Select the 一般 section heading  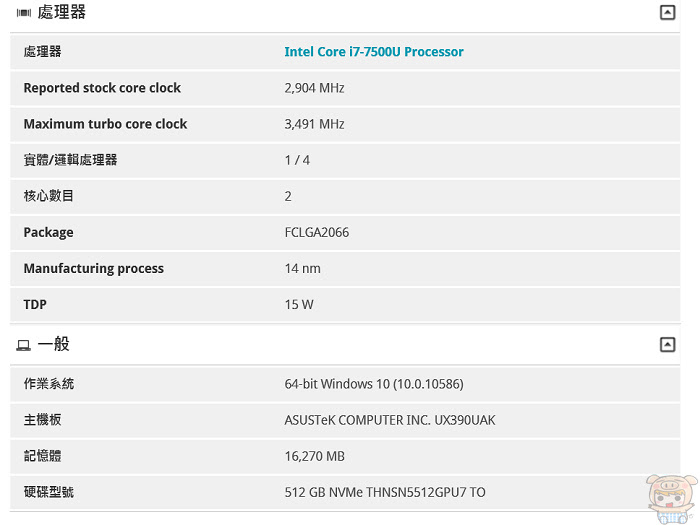[54, 344]
